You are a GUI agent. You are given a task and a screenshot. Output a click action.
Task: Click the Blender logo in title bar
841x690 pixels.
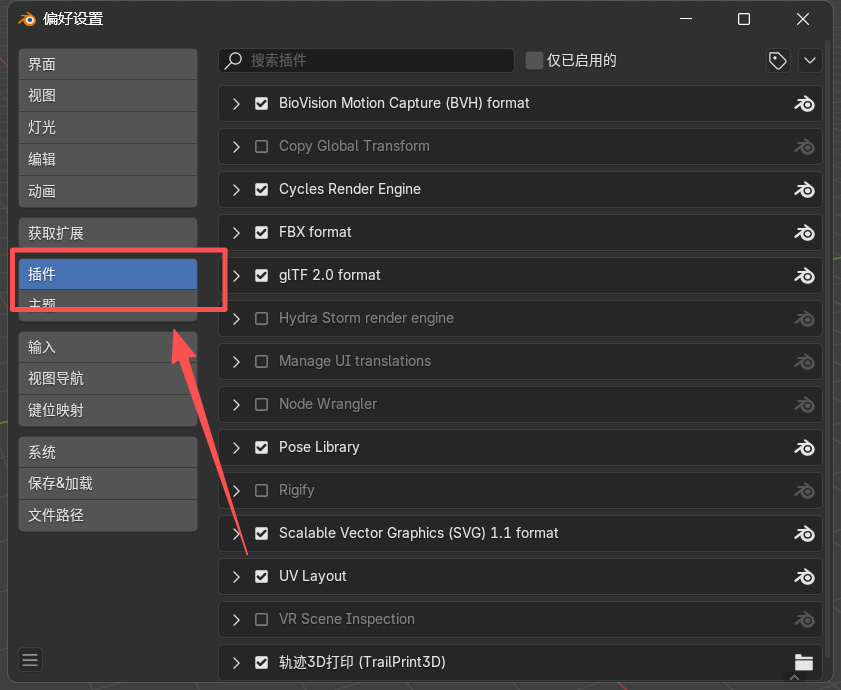(27, 19)
